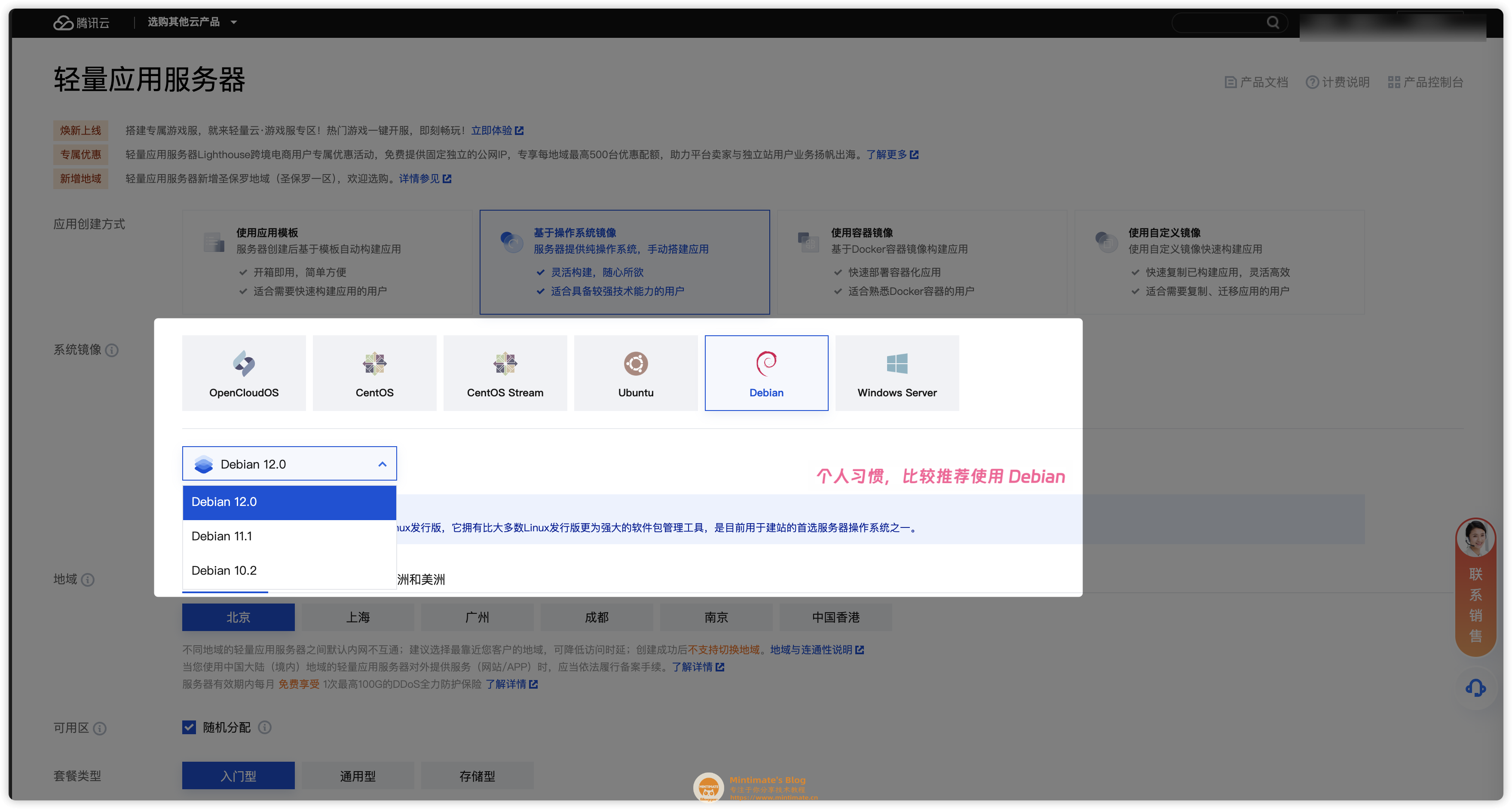1512x809 pixels.
Task: Click the 专属优惠 tag
Action: click(80, 154)
